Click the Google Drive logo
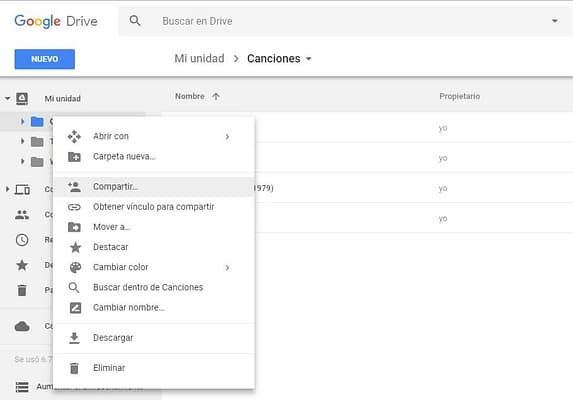This screenshot has width=573, height=400. (x=56, y=21)
